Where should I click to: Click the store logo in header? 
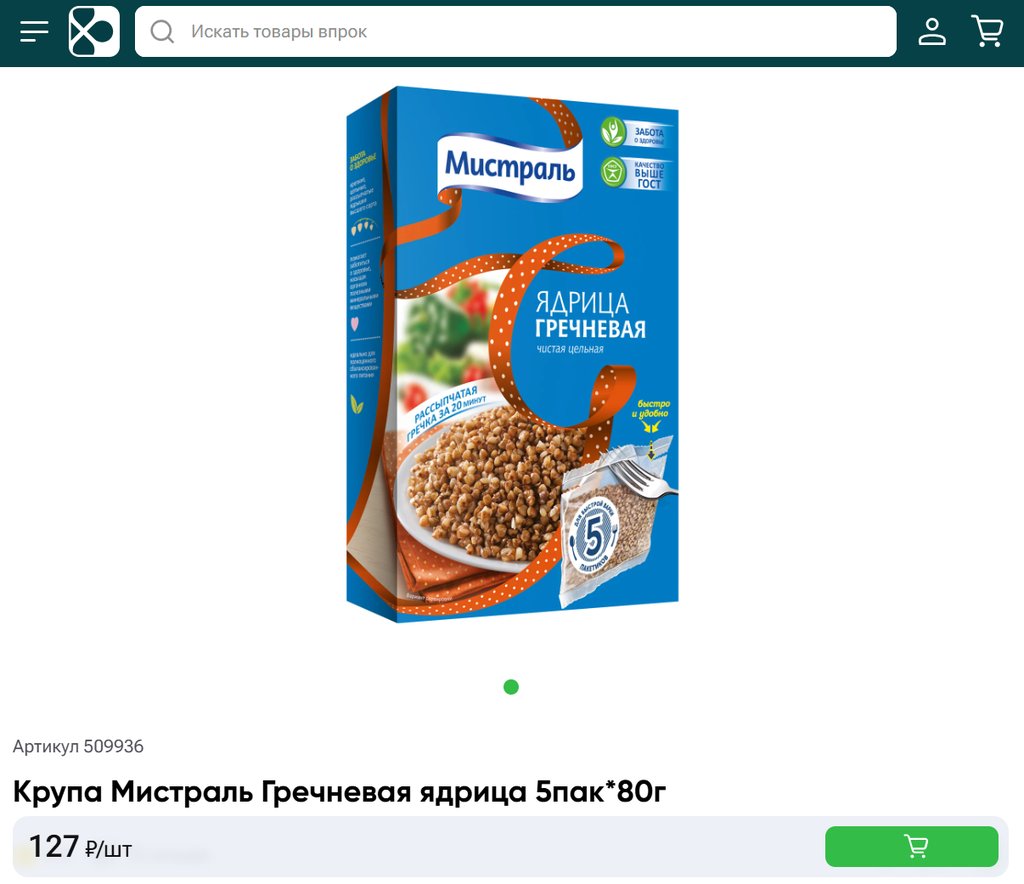tap(94, 31)
